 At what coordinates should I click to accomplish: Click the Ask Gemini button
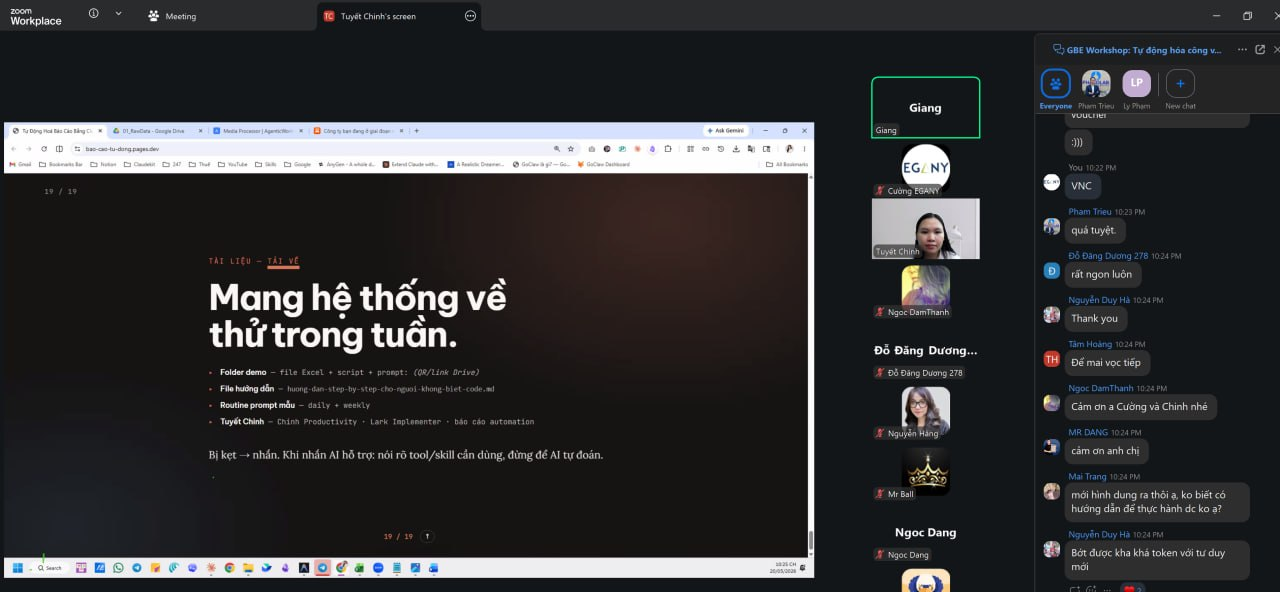(x=725, y=130)
